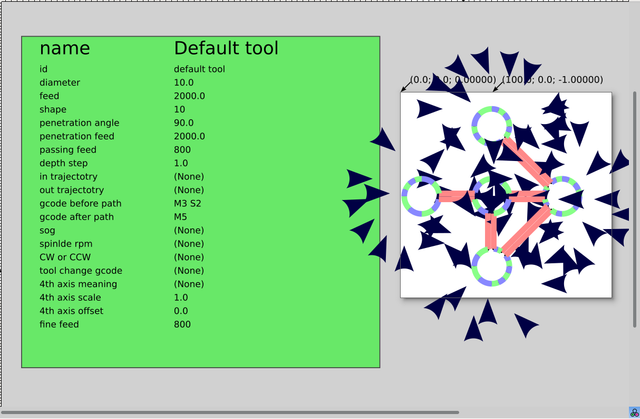The image size is (640, 419).
Task: Click the fine feed value 800
Action: 182,324
